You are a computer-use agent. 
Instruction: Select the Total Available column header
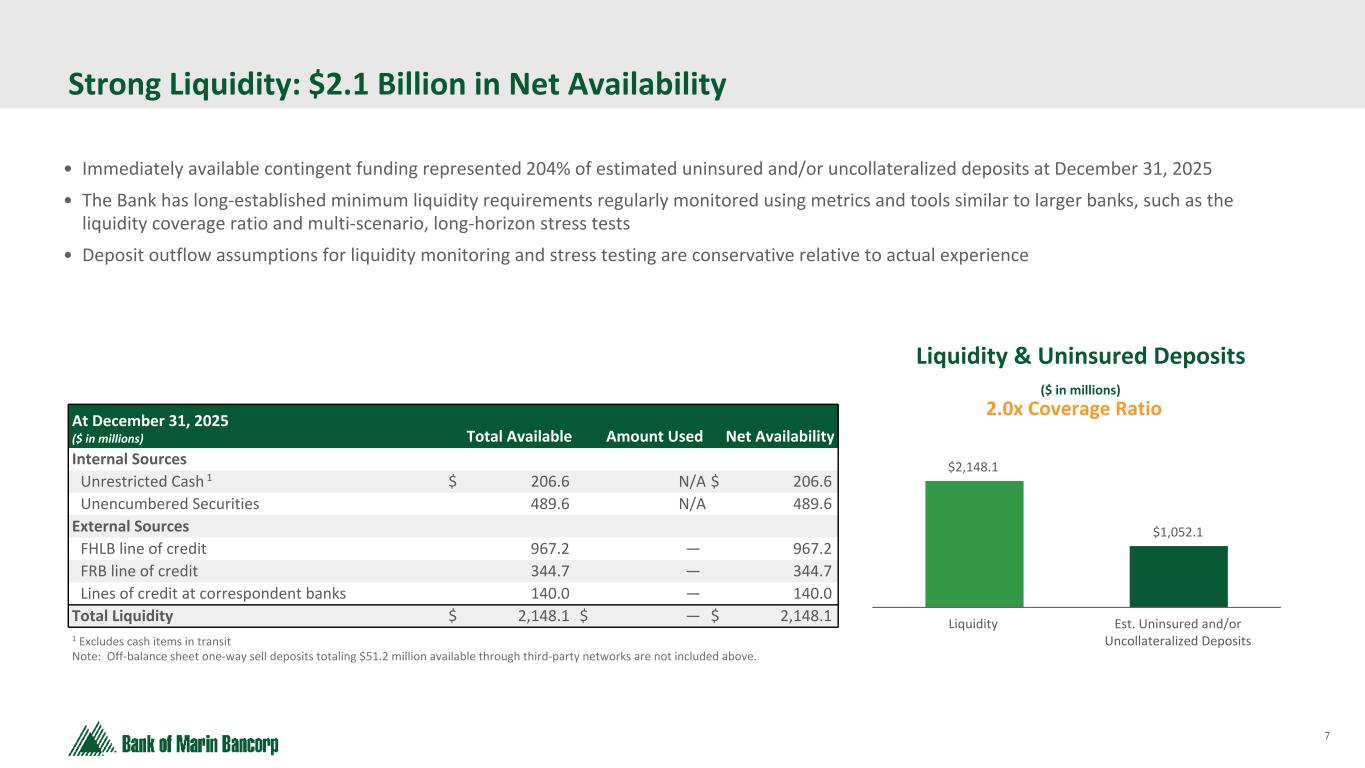[519, 436]
